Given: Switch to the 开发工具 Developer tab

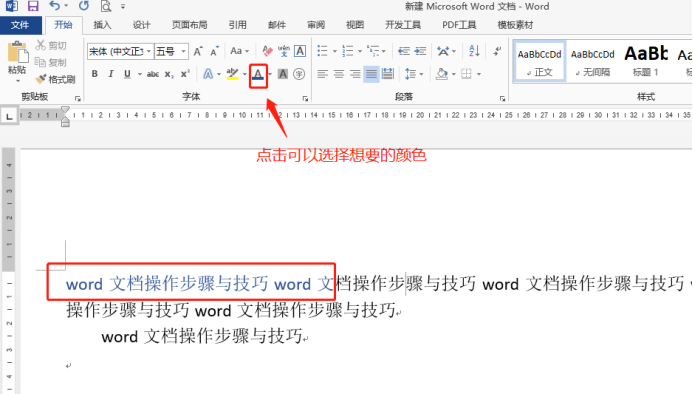Looking at the screenshot, I should pos(403,25).
